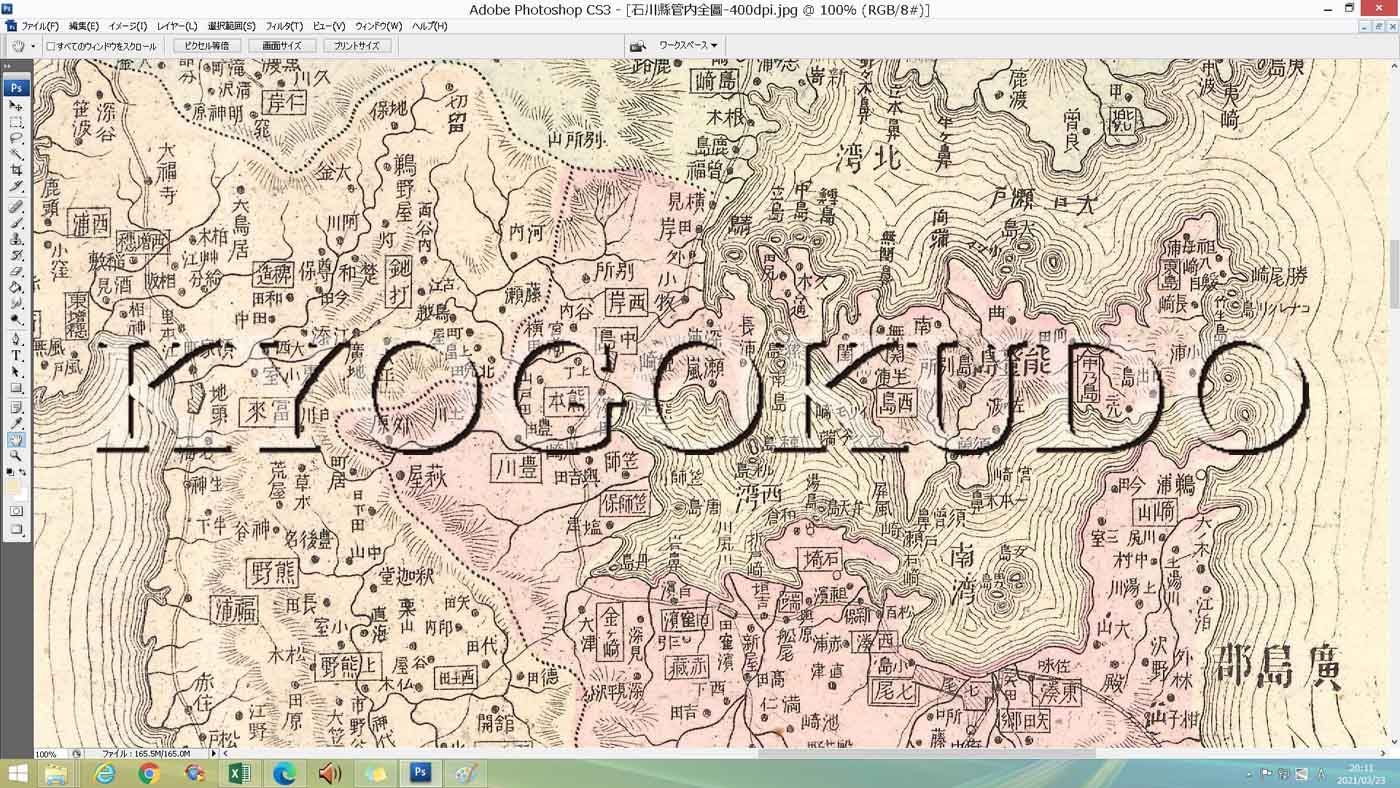Select the Zoom tool
The width and height of the screenshot is (1400, 788).
pos(16,456)
